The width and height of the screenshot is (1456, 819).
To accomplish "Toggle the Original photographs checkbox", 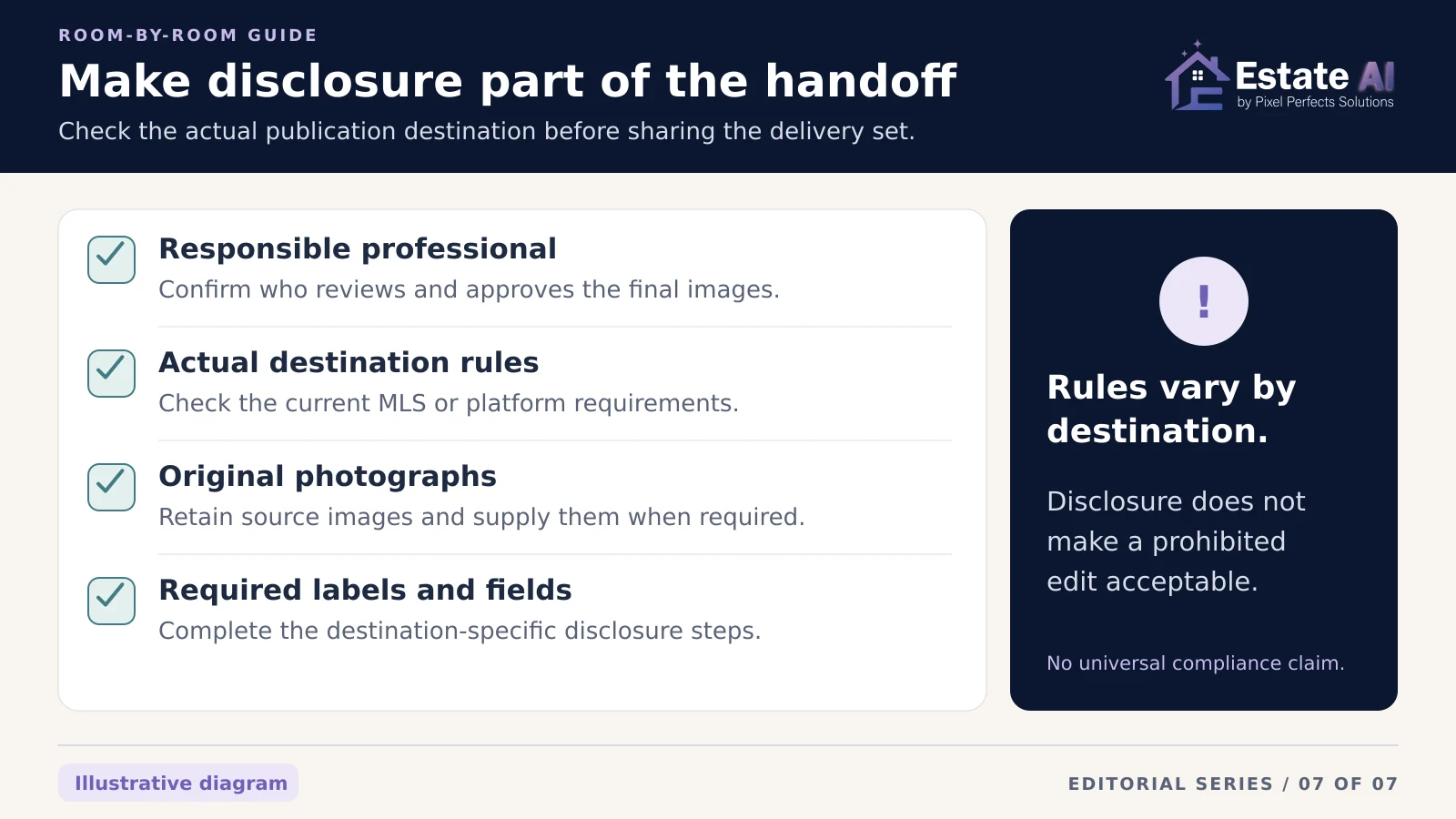I will click(111, 487).
